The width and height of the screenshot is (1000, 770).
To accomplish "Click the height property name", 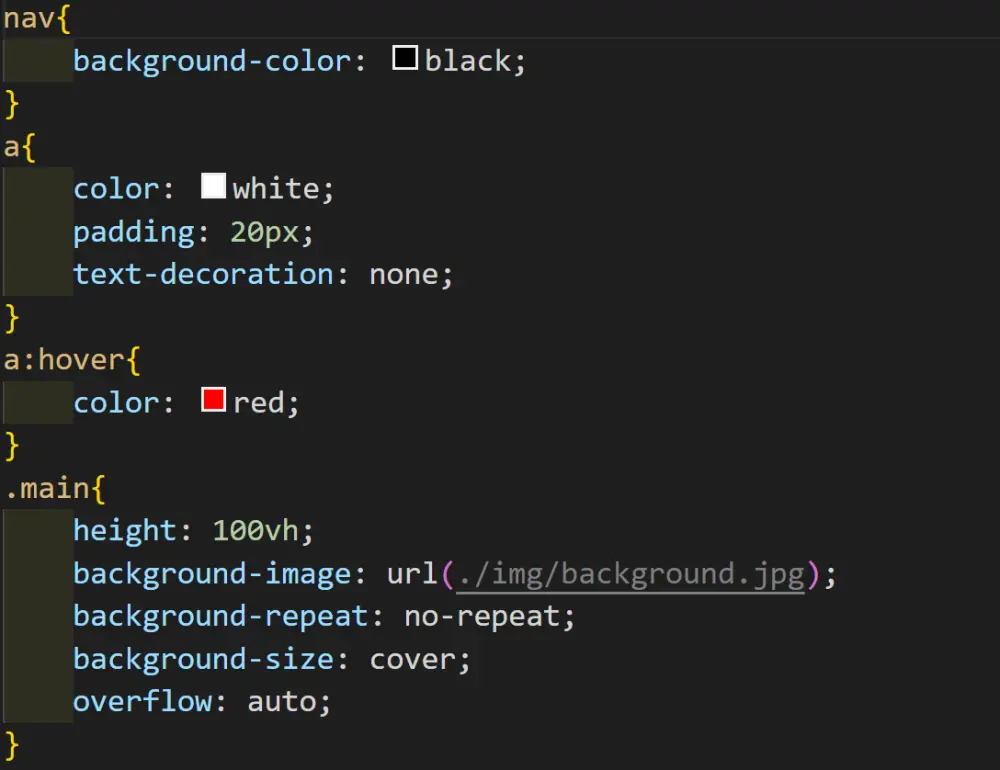I will pos(124,531).
